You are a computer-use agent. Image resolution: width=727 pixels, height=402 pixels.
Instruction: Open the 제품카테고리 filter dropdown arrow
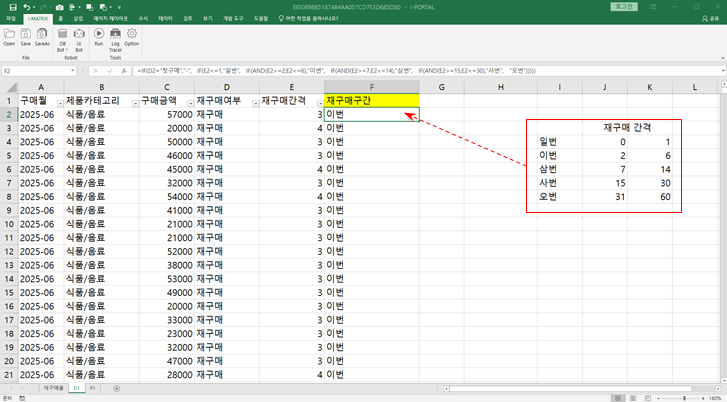click(x=133, y=103)
